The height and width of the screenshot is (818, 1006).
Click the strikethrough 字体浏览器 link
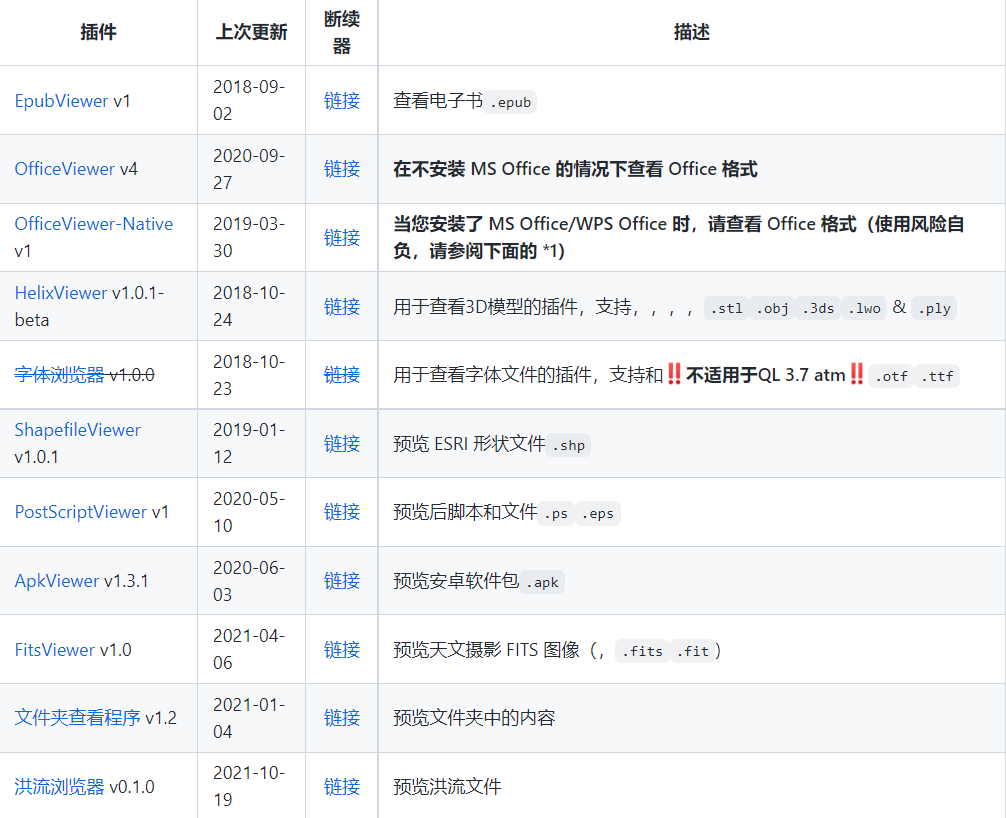tap(59, 375)
